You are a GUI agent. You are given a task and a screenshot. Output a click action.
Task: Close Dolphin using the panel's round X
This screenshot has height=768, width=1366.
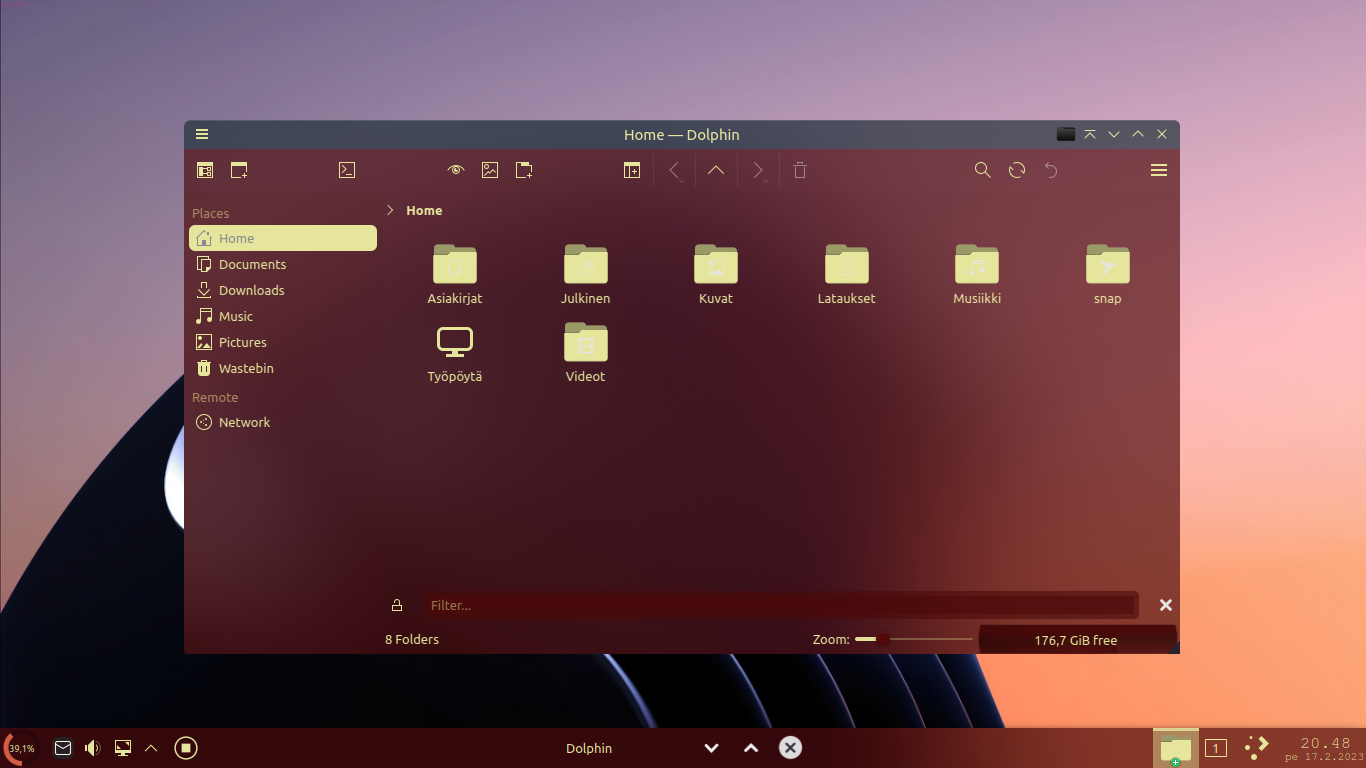pyautogui.click(x=790, y=748)
